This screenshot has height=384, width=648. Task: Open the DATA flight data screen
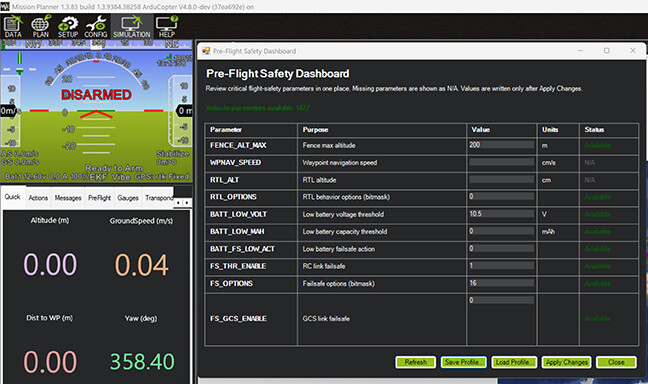pyautogui.click(x=13, y=27)
